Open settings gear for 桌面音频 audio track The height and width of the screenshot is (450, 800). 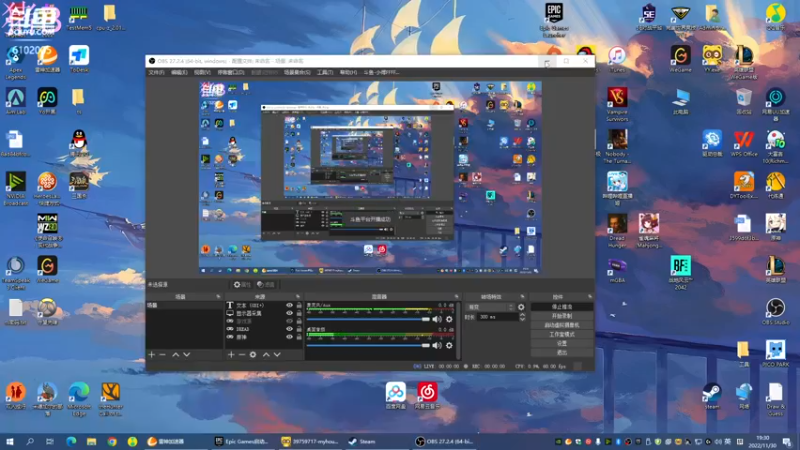point(449,345)
